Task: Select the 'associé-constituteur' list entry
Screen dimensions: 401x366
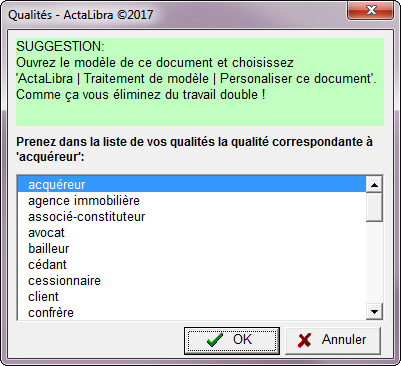Action: click(192, 216)
